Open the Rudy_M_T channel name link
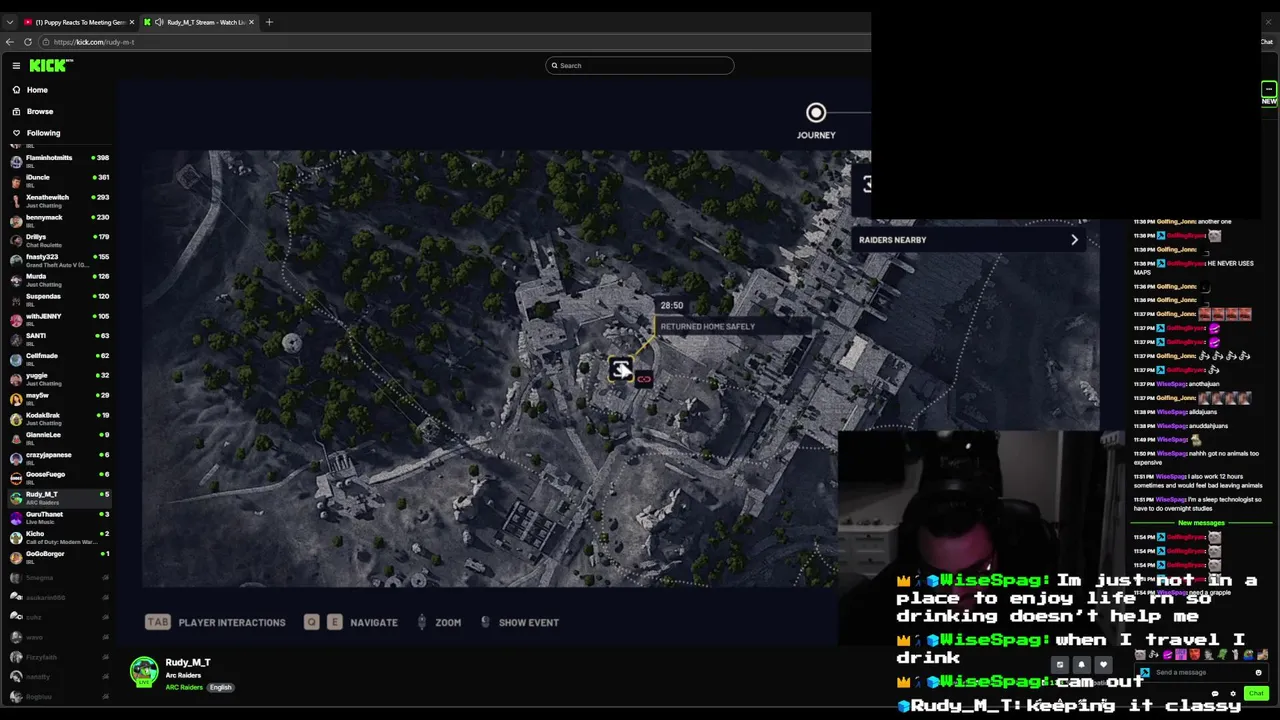1280x720 pixels. [188, 662]
